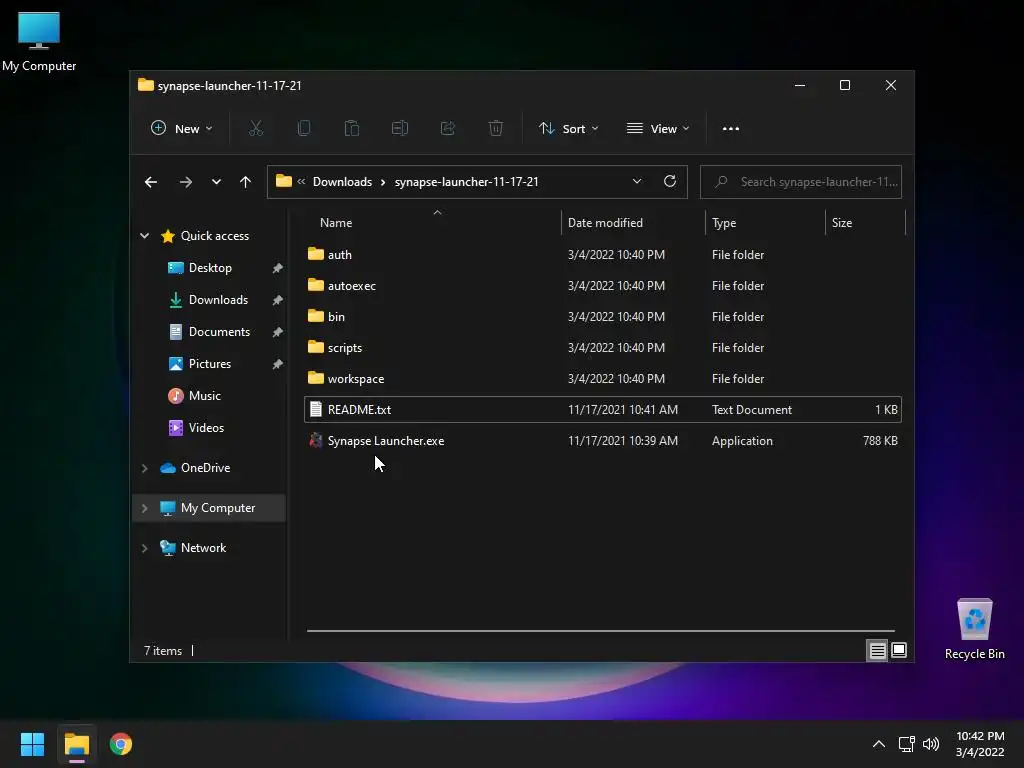Open the Sort dropdown menu
This screenshot has height=768, width=1024.
(x=568, y=129)
